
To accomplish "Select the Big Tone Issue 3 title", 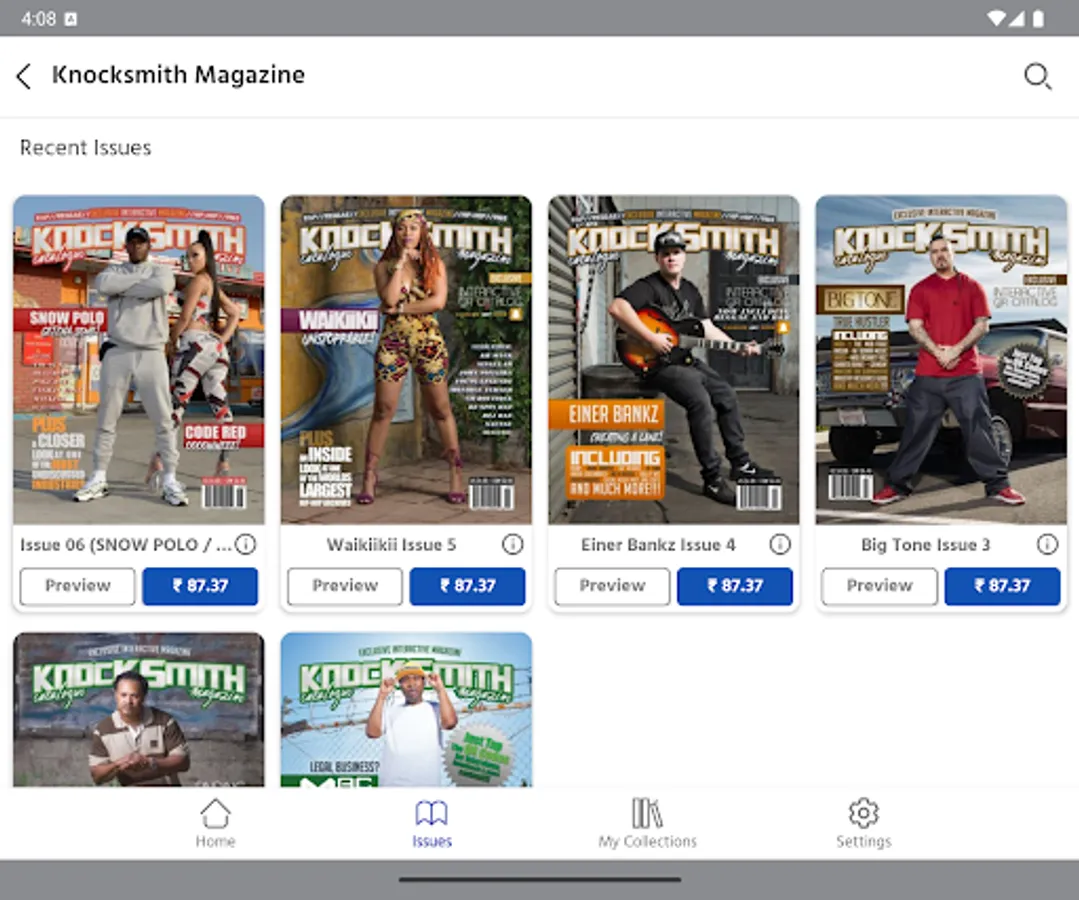I will tap(926, 545).
